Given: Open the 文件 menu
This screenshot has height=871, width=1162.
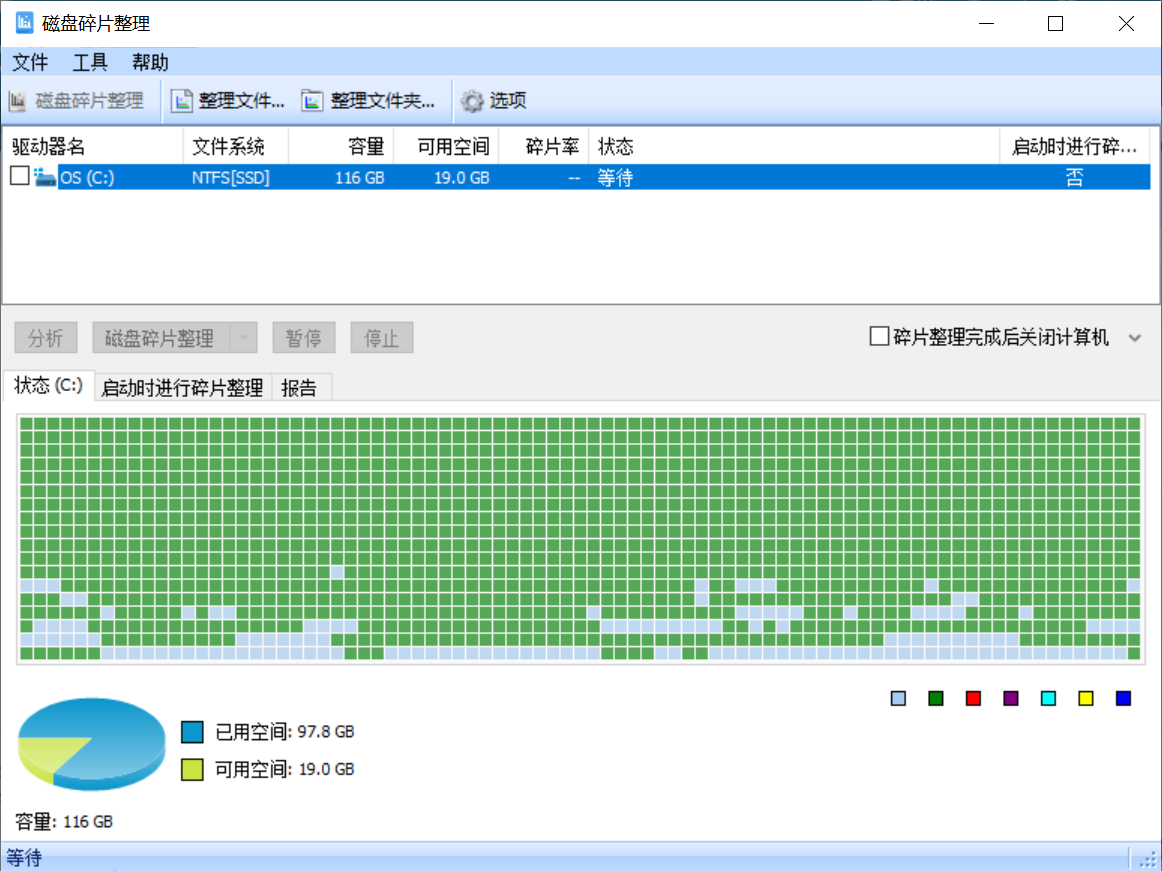Looking at the screenshot, I should [30, 62].
